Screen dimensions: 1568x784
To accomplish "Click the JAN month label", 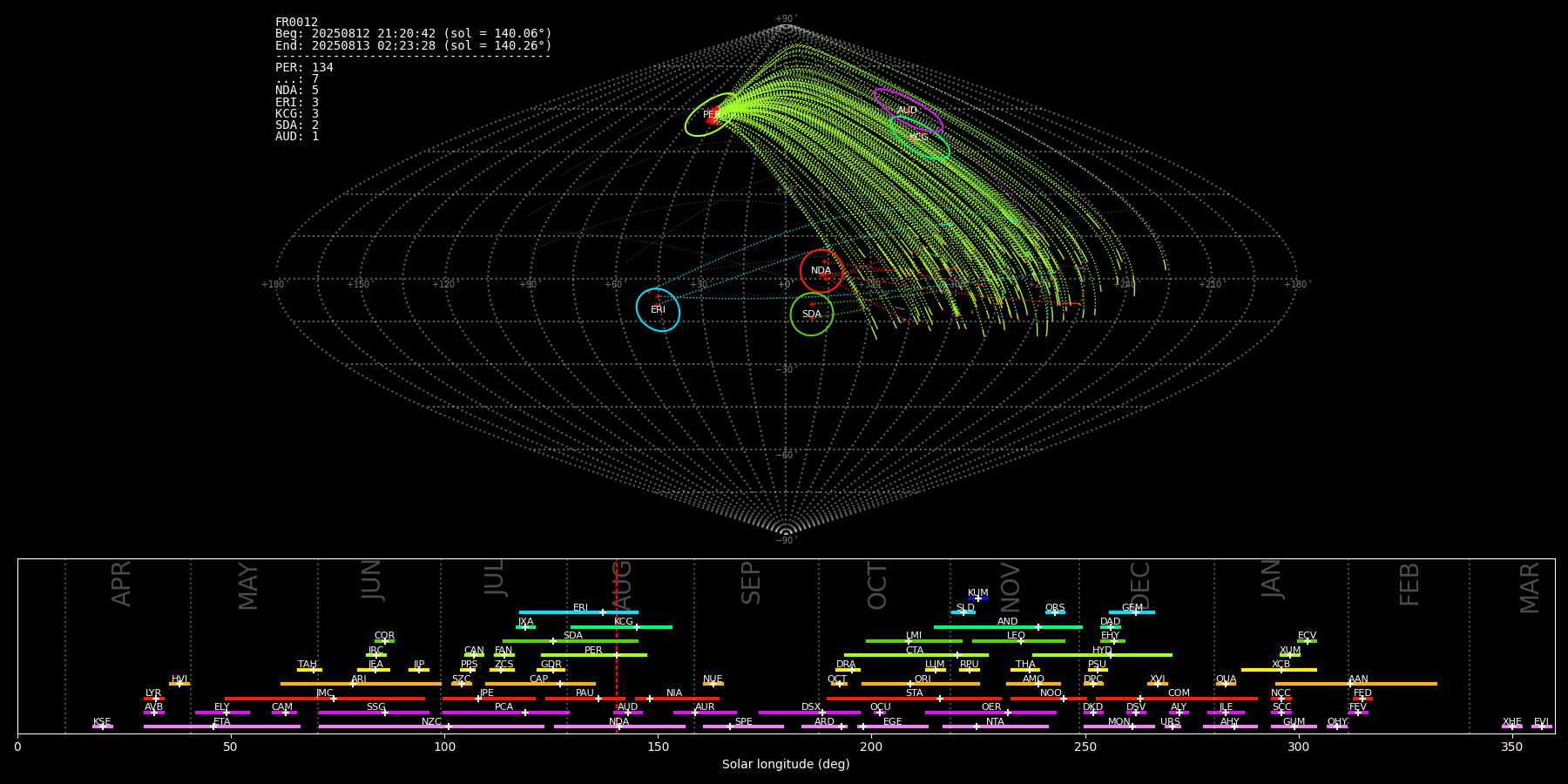I will (x=1272, y=579).
